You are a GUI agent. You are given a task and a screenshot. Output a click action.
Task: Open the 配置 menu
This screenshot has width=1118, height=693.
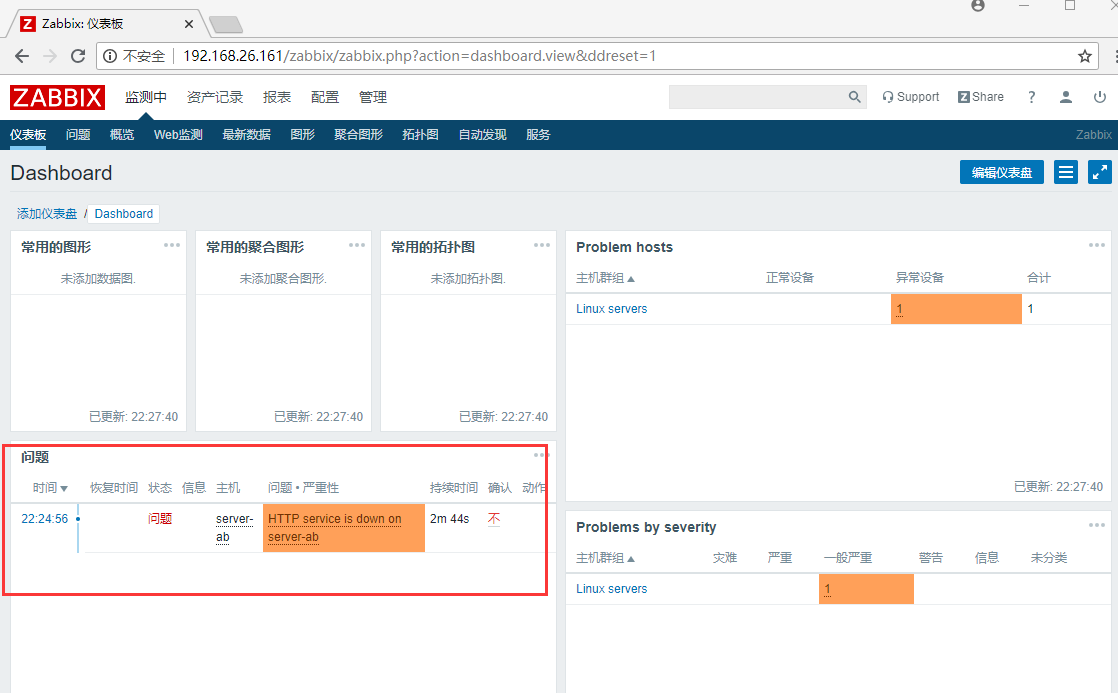pyautogui.click(x=325, y=97)
